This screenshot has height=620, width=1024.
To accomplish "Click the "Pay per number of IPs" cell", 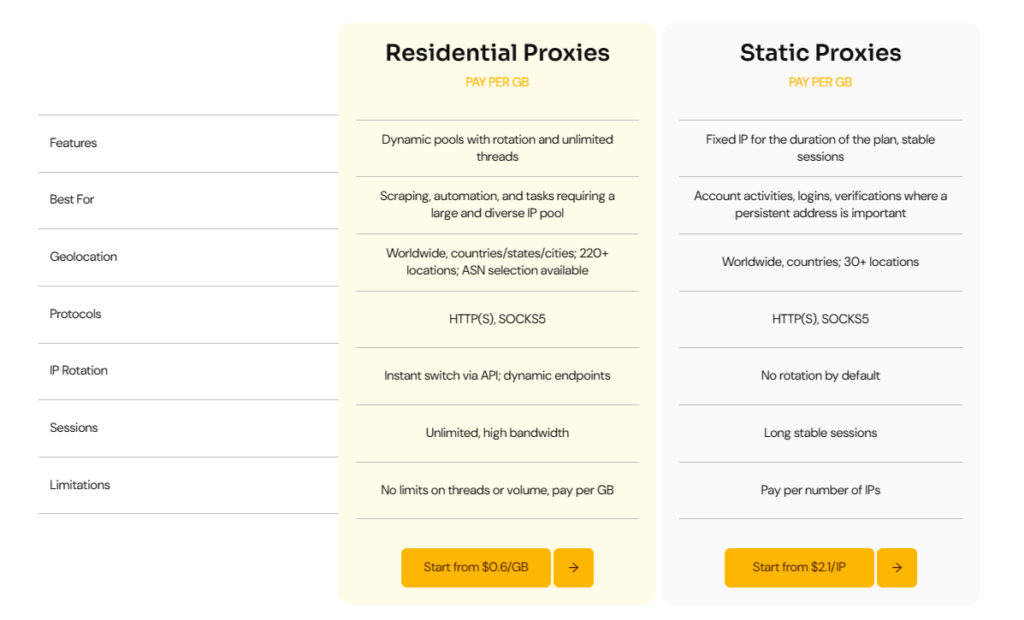I will click(820, 490).
